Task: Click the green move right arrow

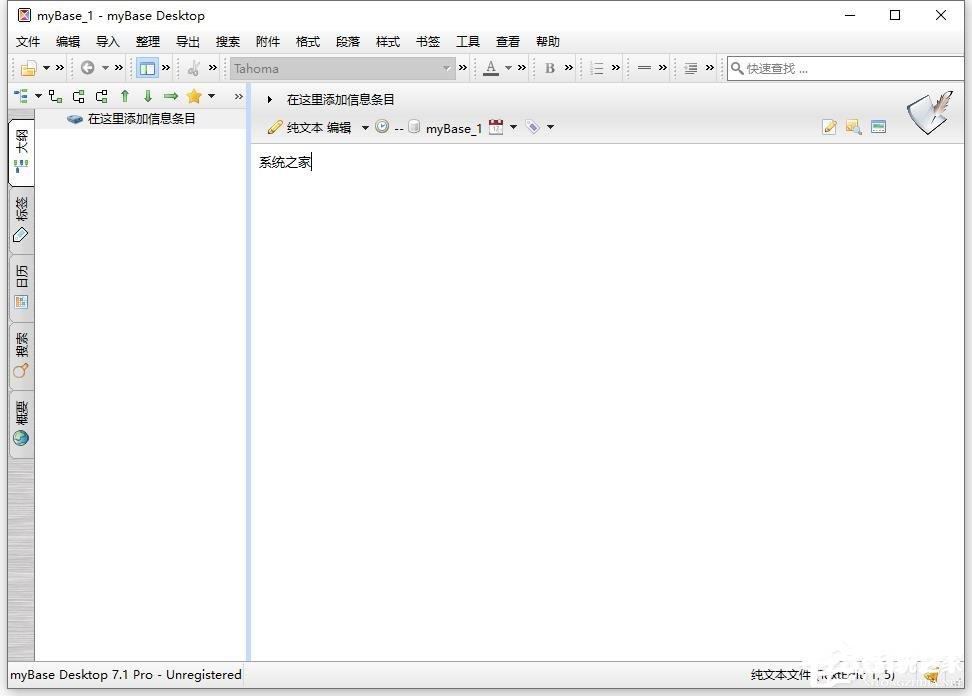Action: click(171, 96)
